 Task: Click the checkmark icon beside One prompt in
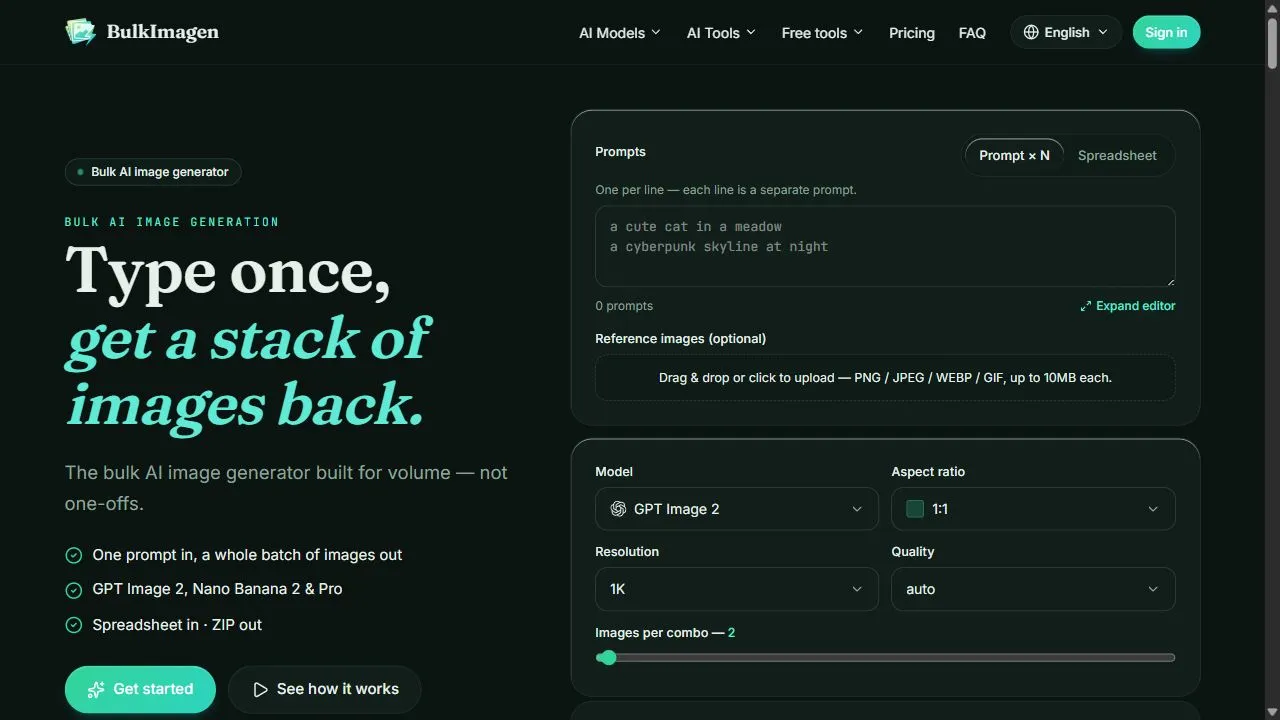(73, 555)
